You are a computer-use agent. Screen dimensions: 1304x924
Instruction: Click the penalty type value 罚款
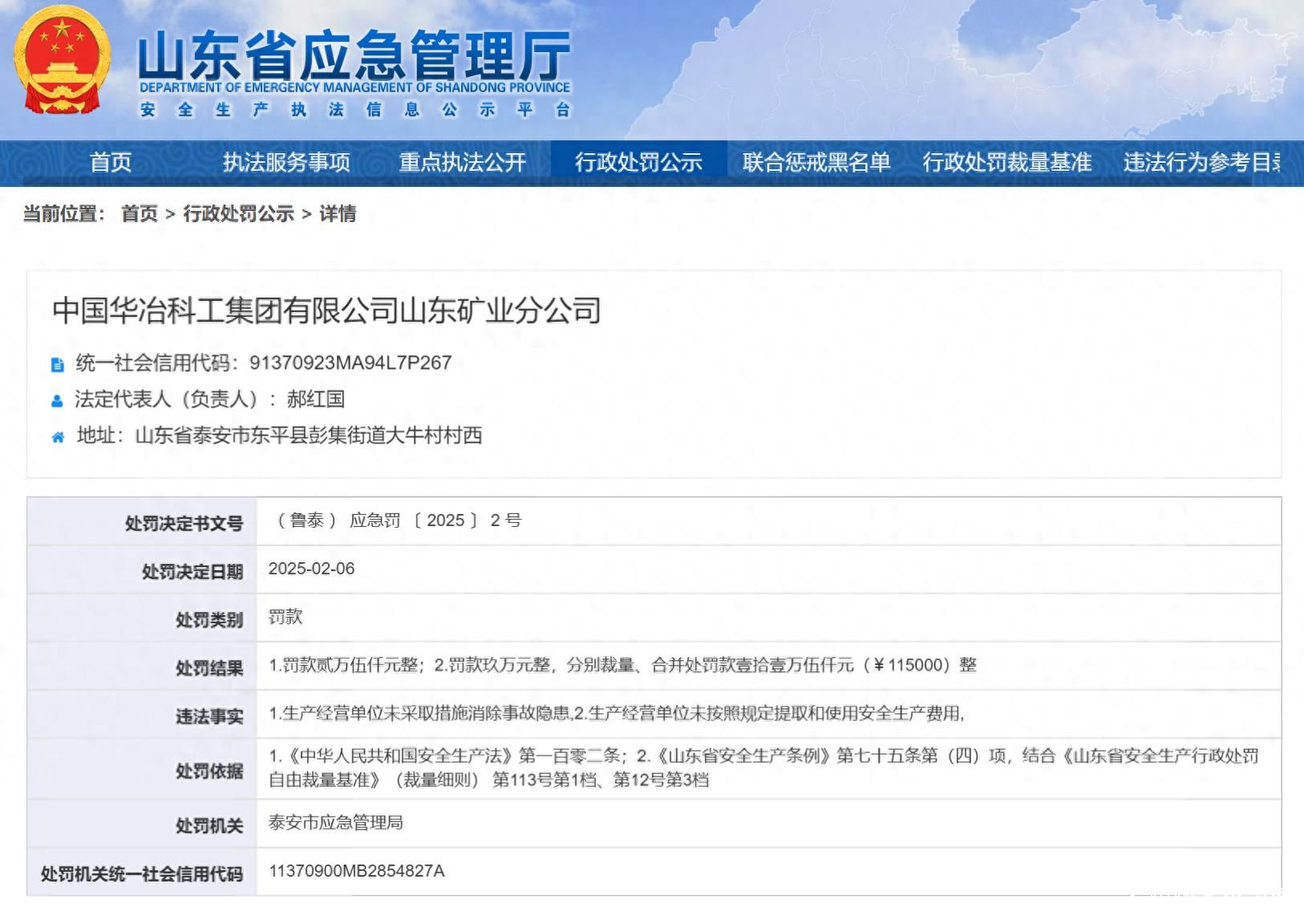point(286,617)
